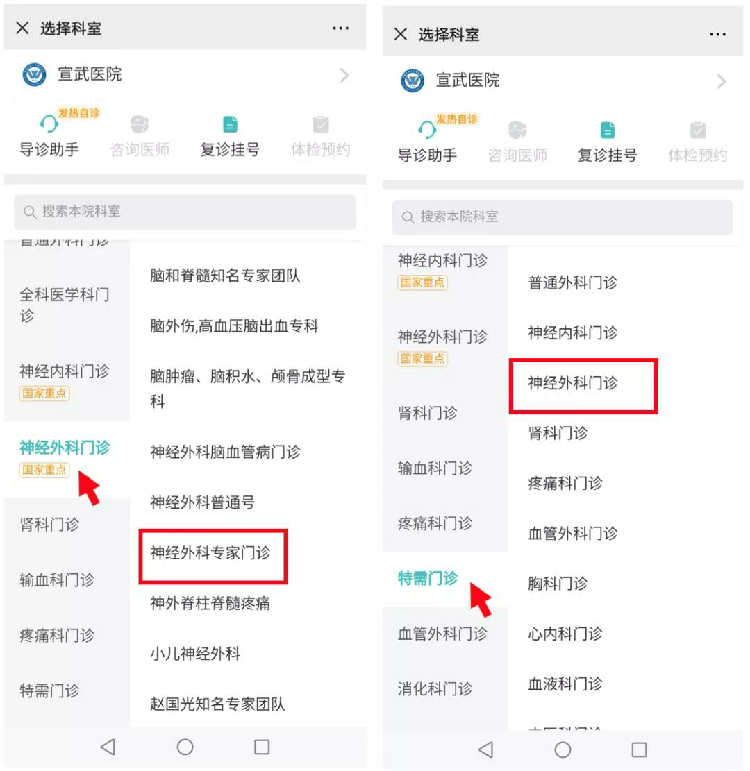The height and width of the screenshot is (771, 750).
Task: Choose 神经外科门诊 in right screen list
Action: point(572,383)
